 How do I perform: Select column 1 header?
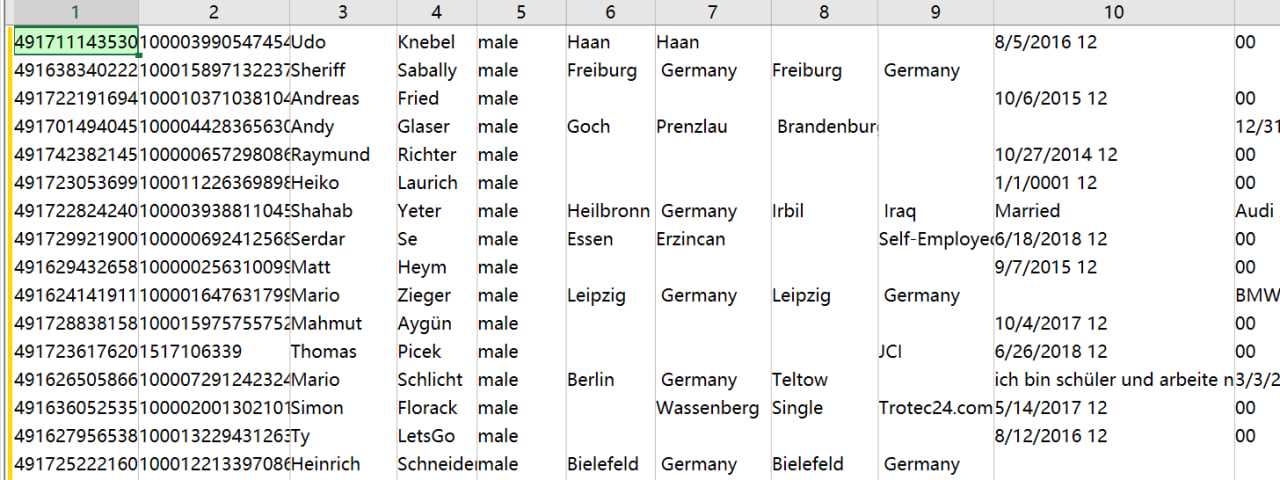[x=76, y=13]
